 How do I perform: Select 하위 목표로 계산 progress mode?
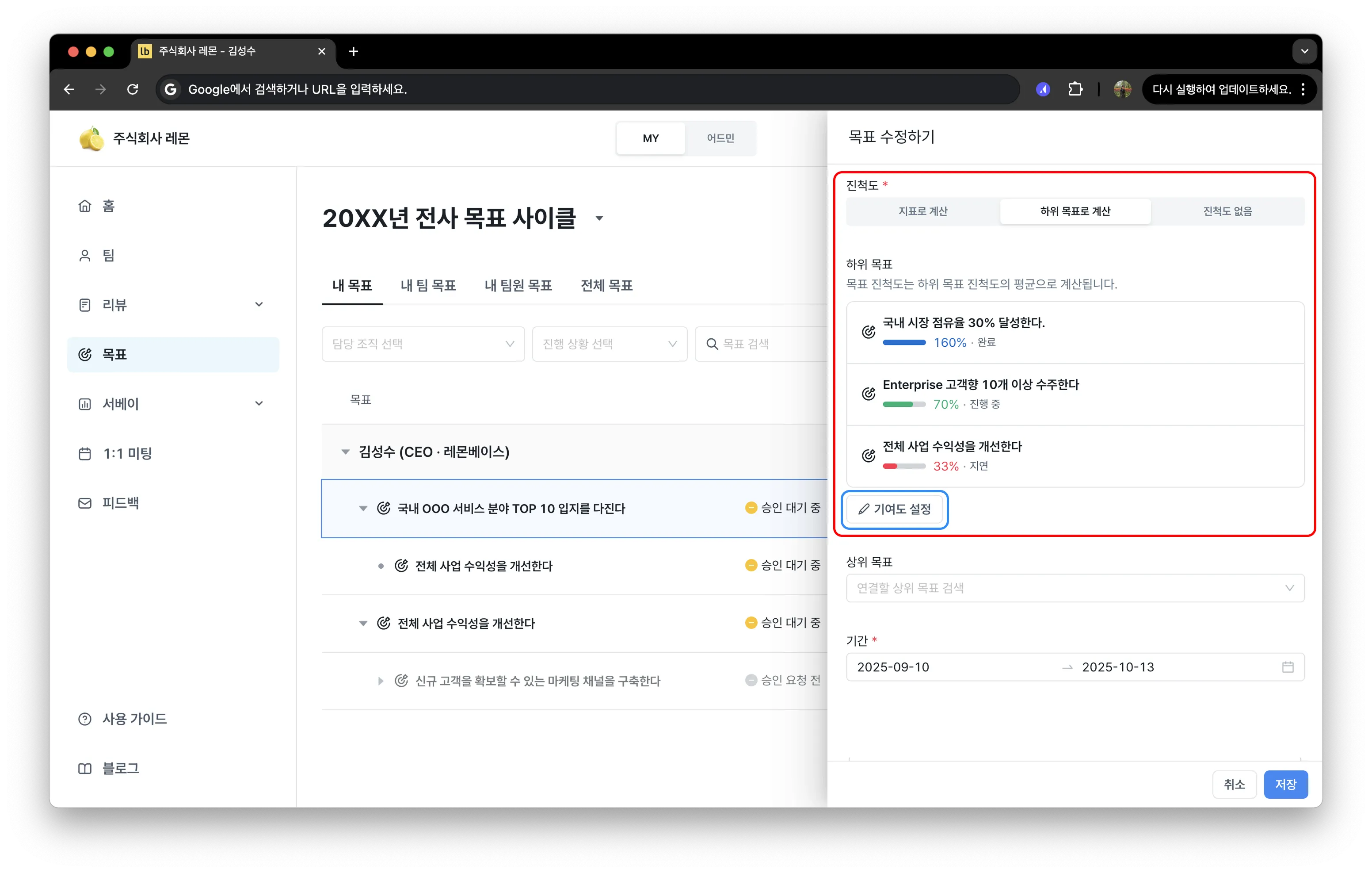tap(1075, 211)
